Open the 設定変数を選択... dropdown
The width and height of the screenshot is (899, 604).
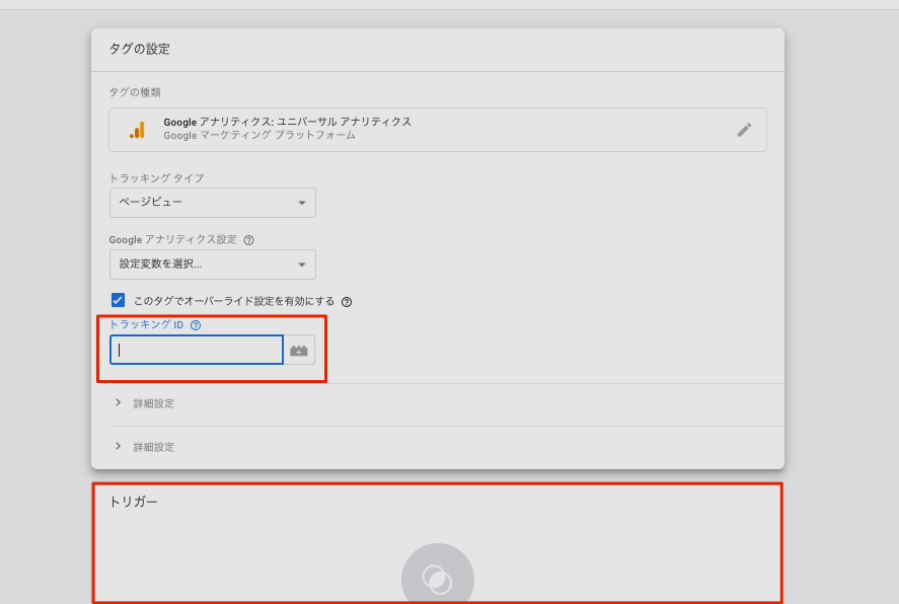213,264
